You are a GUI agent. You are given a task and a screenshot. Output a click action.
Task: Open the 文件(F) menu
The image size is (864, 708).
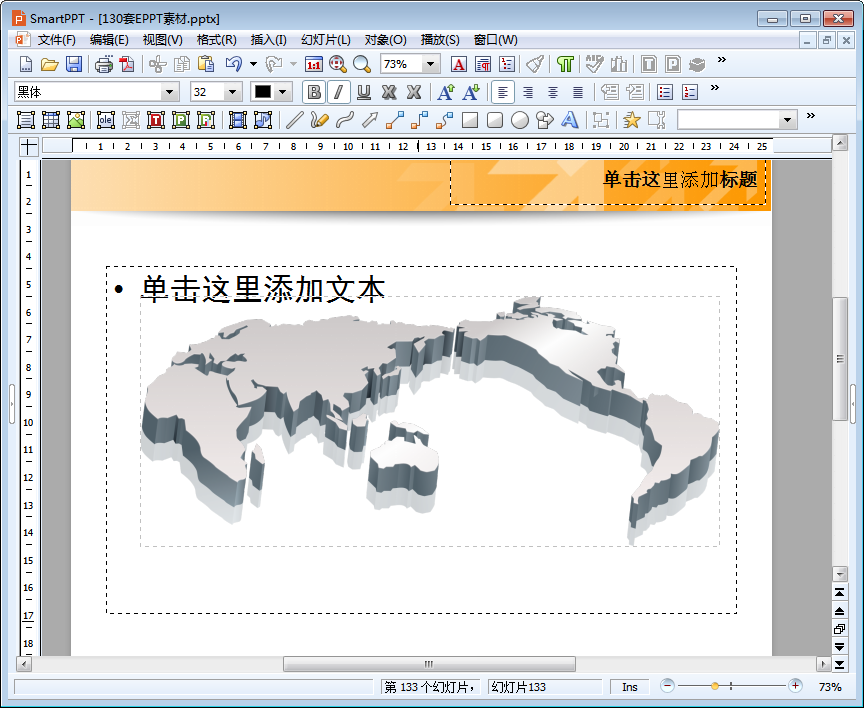click(x=56, y=40)
